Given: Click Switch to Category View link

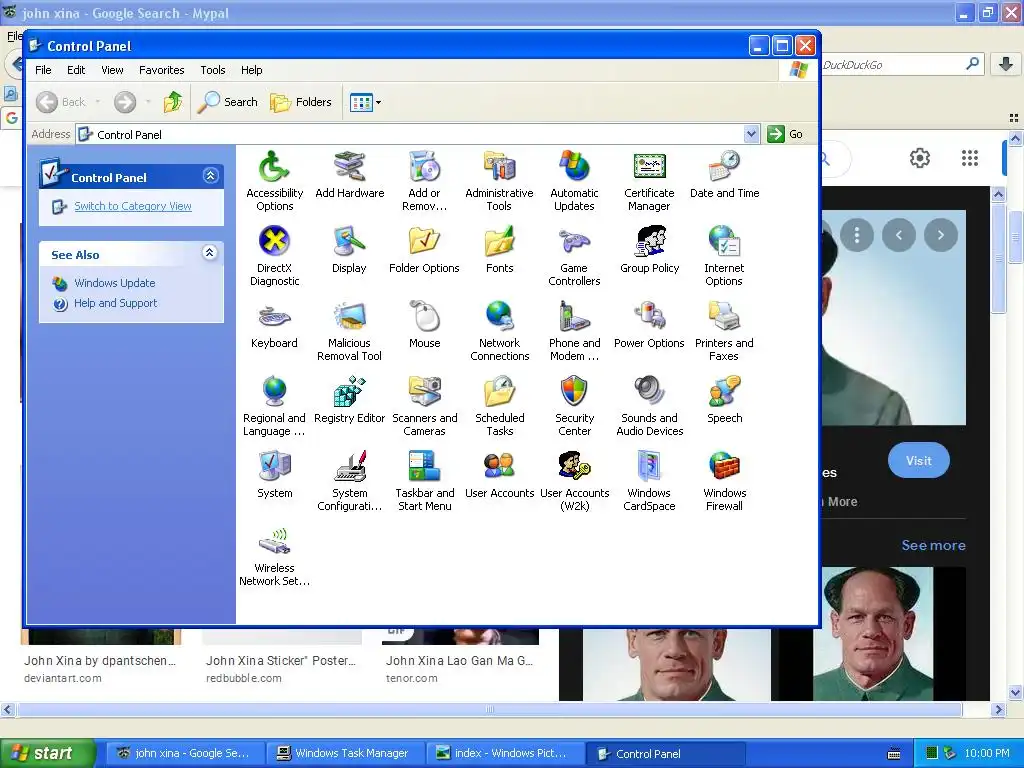Looking at the screenshot, I should click(133, 206).
